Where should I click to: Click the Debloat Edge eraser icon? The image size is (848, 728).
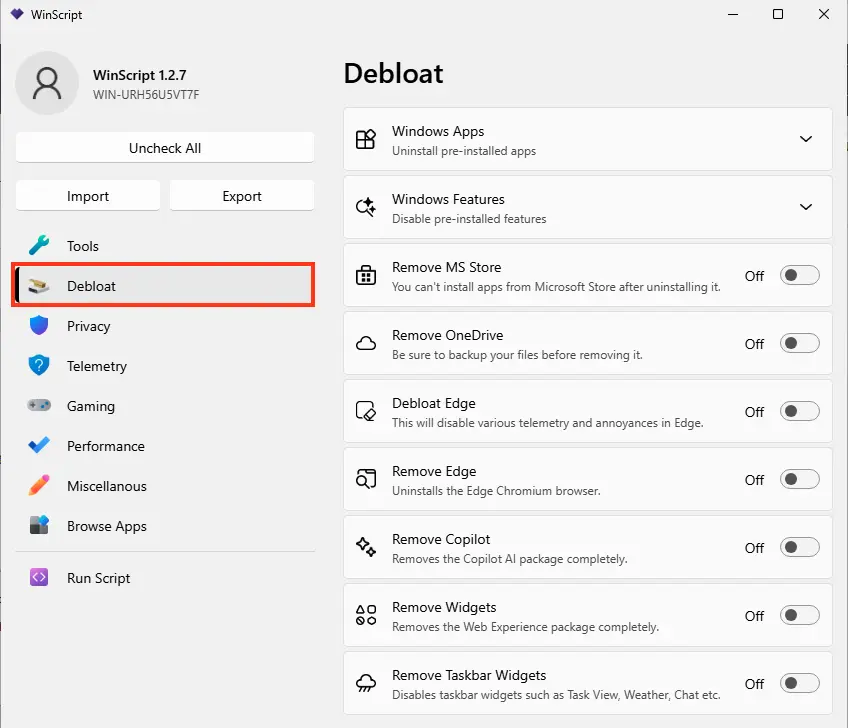(x=366, y=411)
